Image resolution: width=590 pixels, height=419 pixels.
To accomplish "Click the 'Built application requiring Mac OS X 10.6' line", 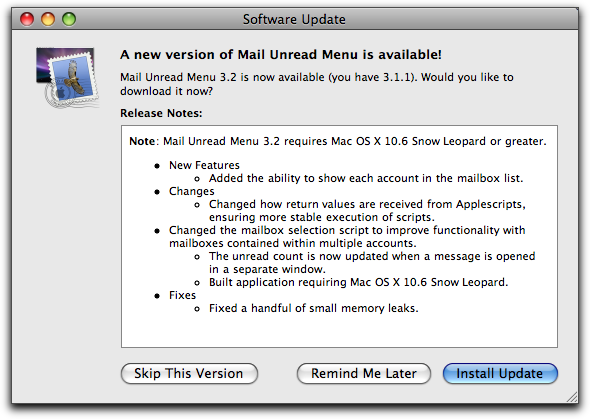I will click(359, 282).
